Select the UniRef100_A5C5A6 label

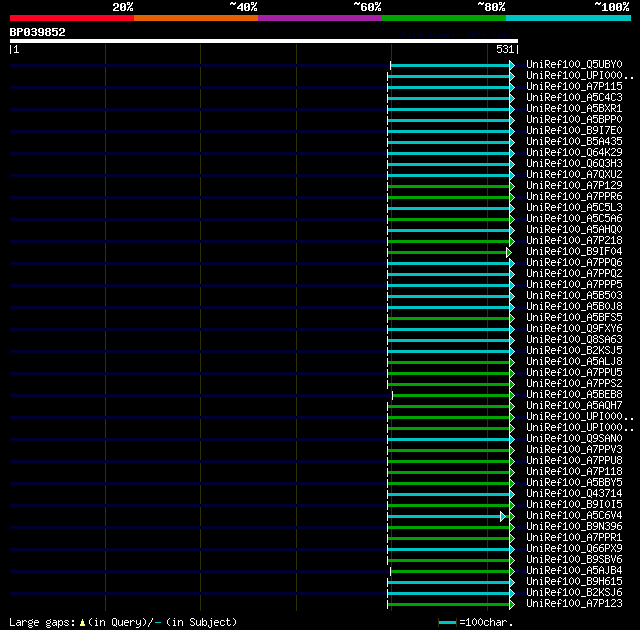(x=574, y=219)
